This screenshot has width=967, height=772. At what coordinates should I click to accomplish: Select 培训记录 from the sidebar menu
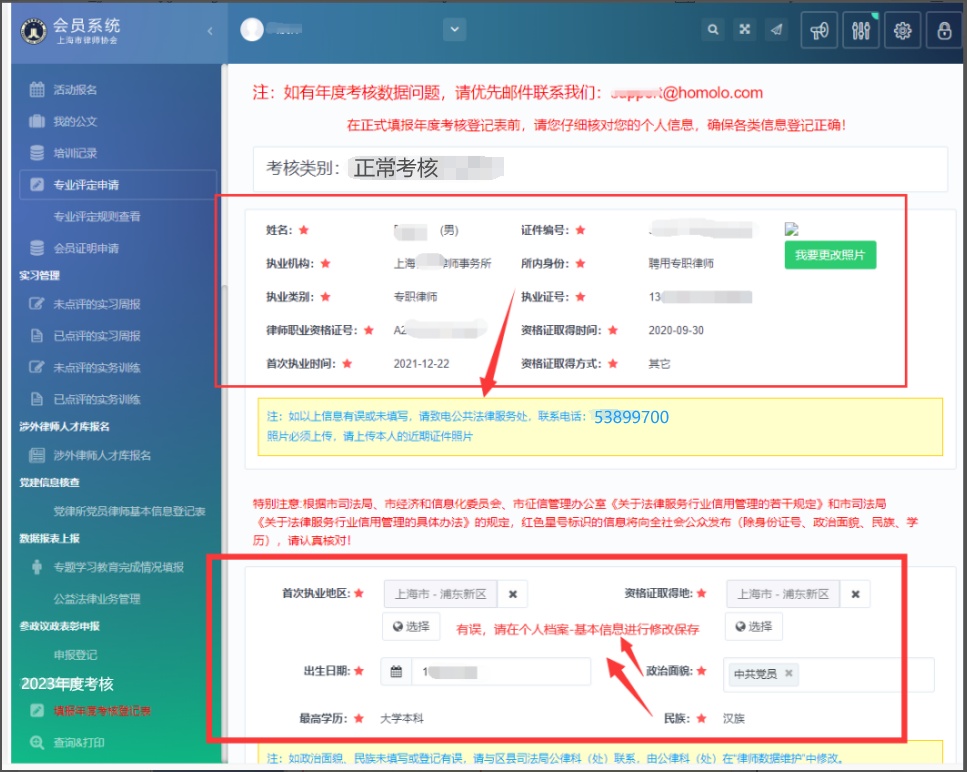point(76,153)
